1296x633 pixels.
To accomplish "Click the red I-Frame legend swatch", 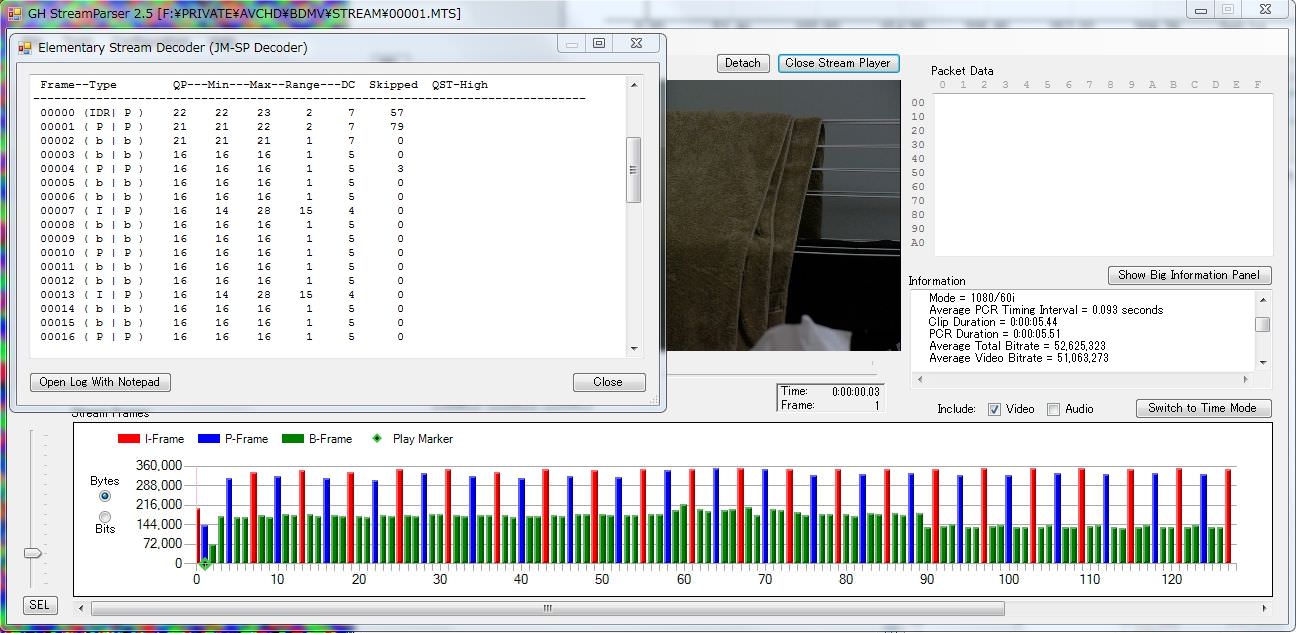I will pyautogui.click(x=129, y=439).
